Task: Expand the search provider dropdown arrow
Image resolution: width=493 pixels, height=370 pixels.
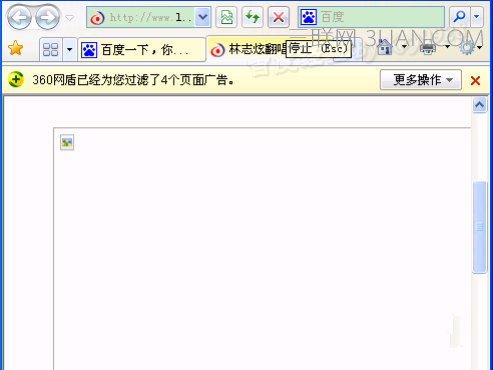Action: pyautogui.click(x=477, y=17)
